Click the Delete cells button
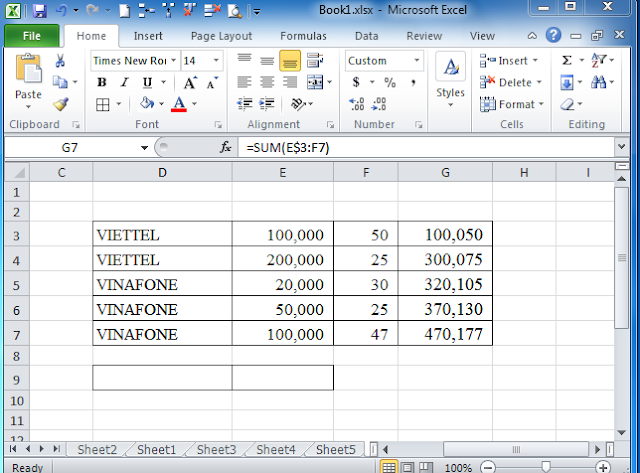This screenshot has width=640, height=473. click(511, 82)
